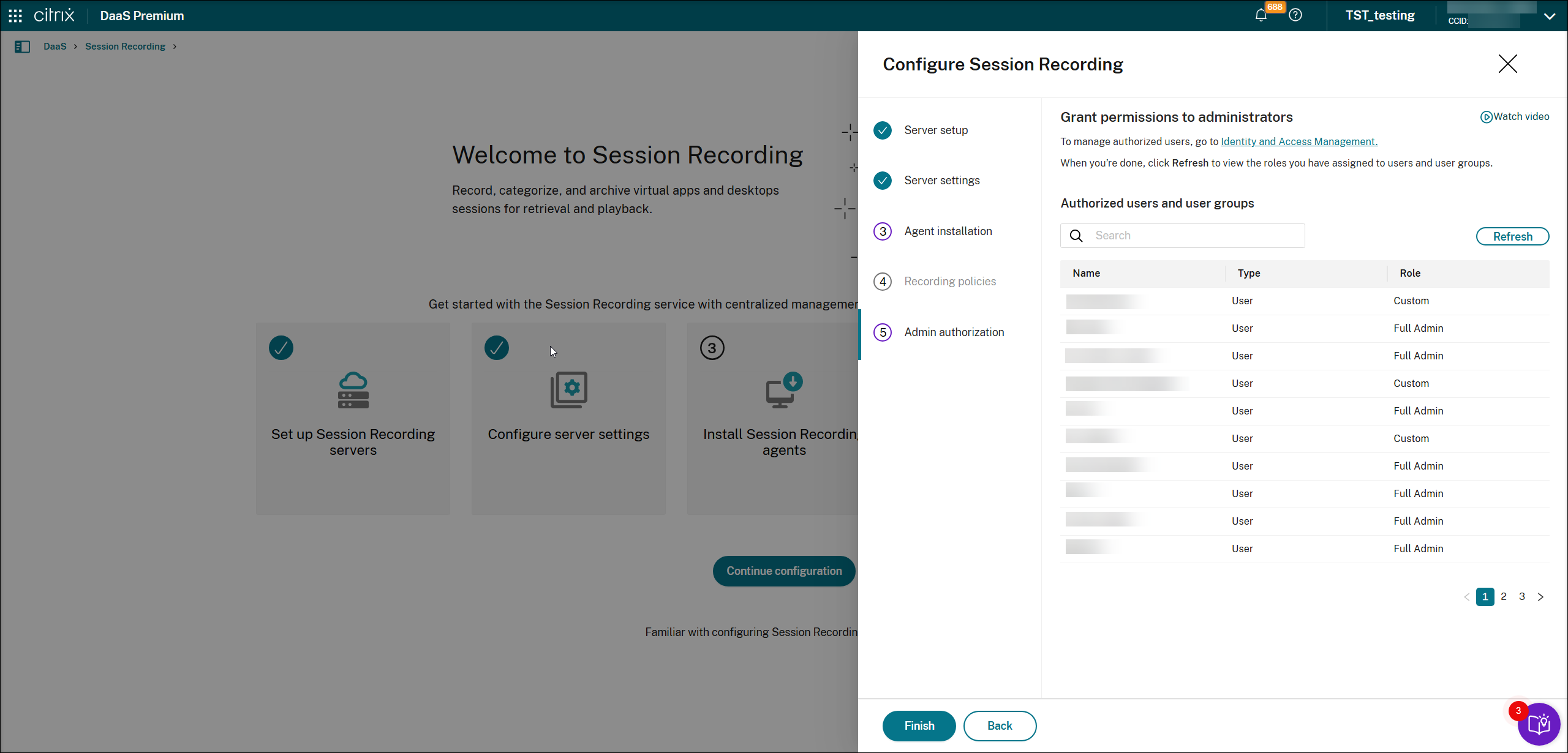Click the Citrix logo
Screen dimensions: 1568x753
pyautogui.click(x=54, y=15)
